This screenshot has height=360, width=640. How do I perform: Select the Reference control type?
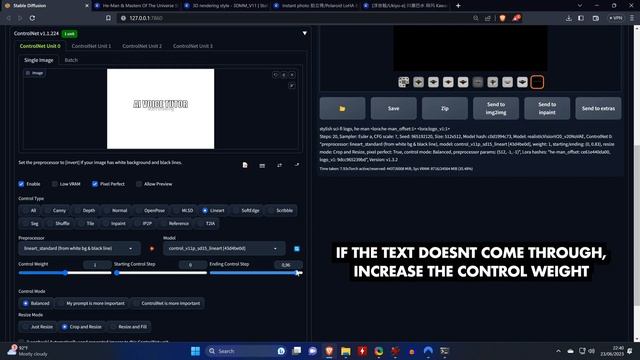click(x=175, y=224)
